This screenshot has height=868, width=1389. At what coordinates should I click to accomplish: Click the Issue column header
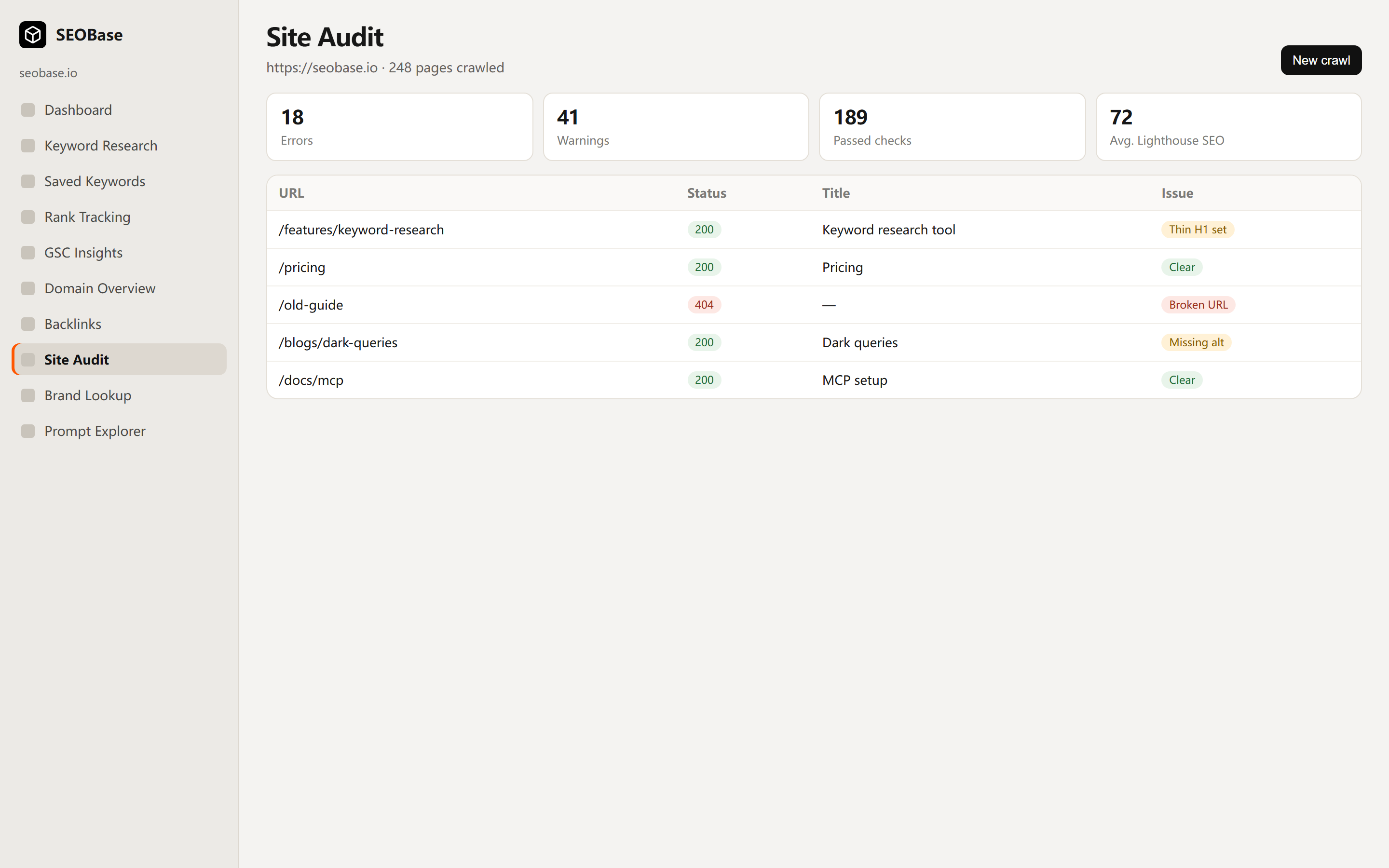[1177, 193]
